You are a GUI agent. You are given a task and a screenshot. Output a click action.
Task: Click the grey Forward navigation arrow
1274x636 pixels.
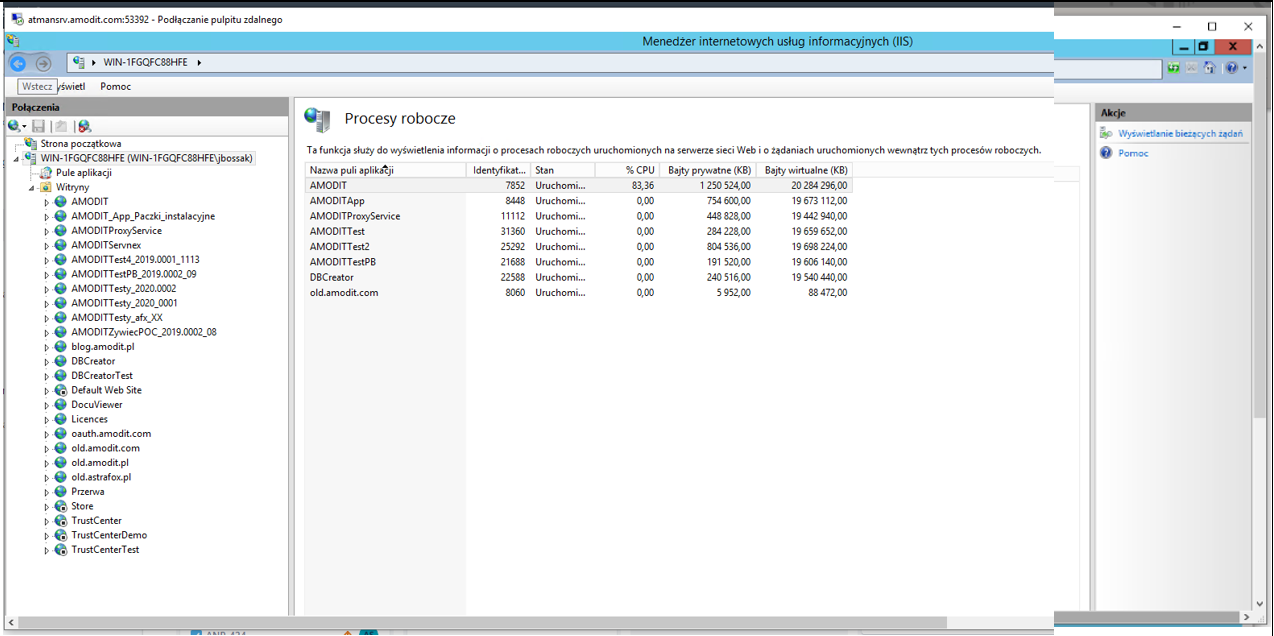43,63
